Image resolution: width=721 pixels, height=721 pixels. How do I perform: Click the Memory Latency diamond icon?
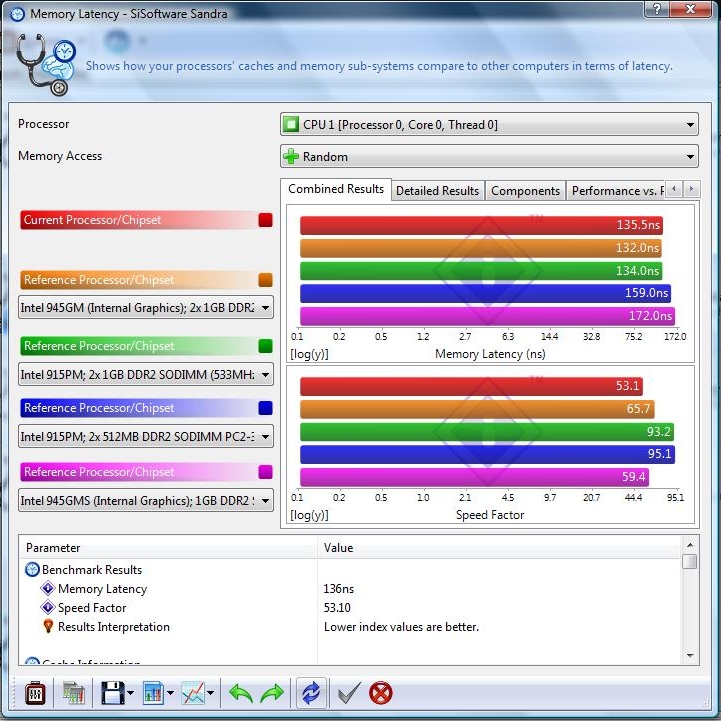(48, 589)
